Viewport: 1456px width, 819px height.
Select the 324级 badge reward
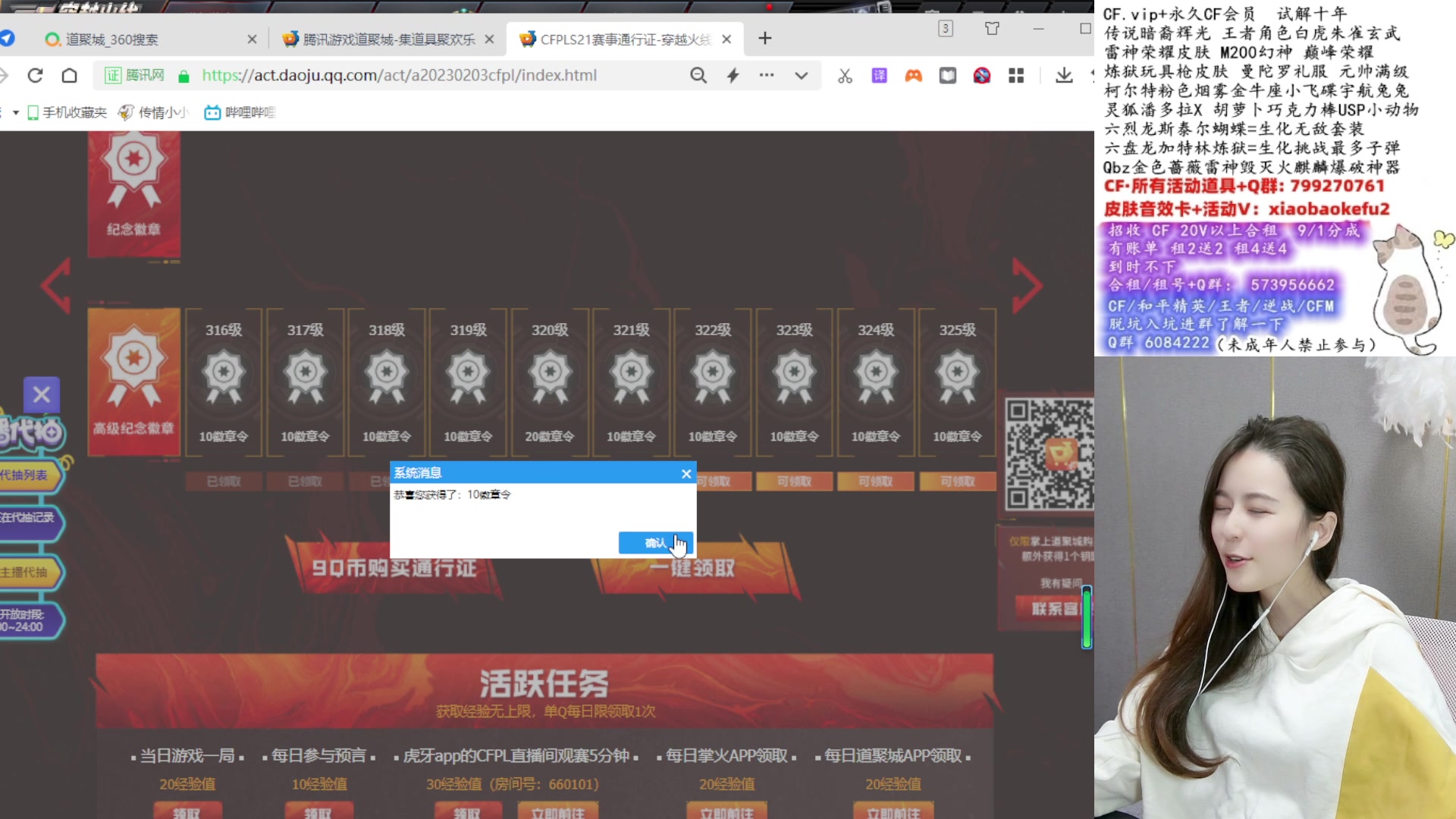pyautogui.click(x=876, y=381)
